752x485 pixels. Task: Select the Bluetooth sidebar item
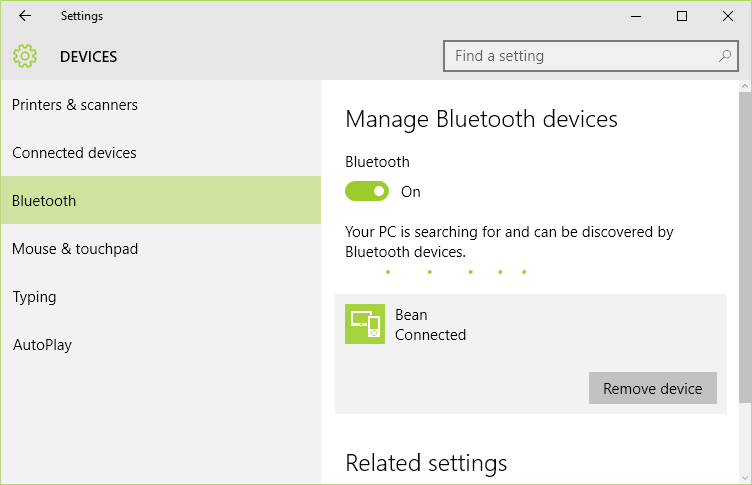pyautogui.click(x=44, y=201)
